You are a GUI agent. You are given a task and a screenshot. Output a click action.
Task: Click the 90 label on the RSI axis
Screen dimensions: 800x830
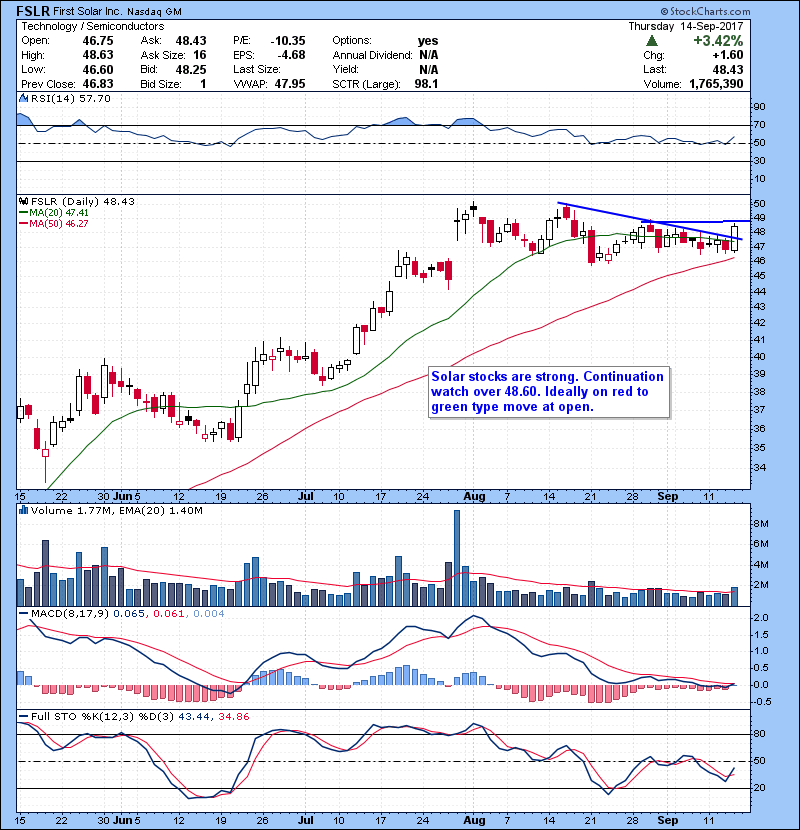759,107
